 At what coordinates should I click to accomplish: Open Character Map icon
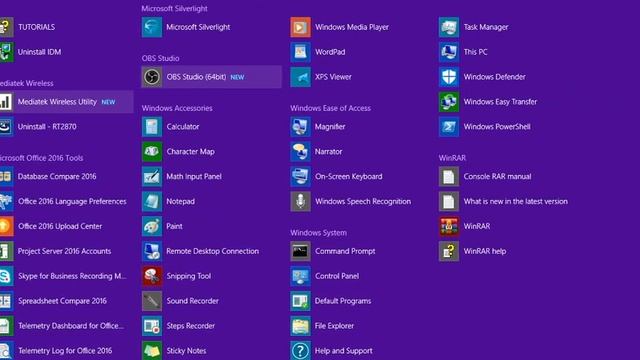(x=152, y=151)
